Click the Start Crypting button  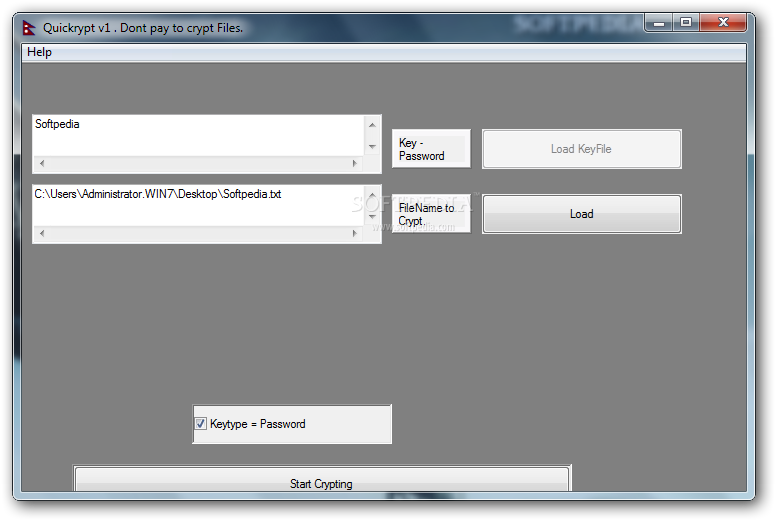322,480
